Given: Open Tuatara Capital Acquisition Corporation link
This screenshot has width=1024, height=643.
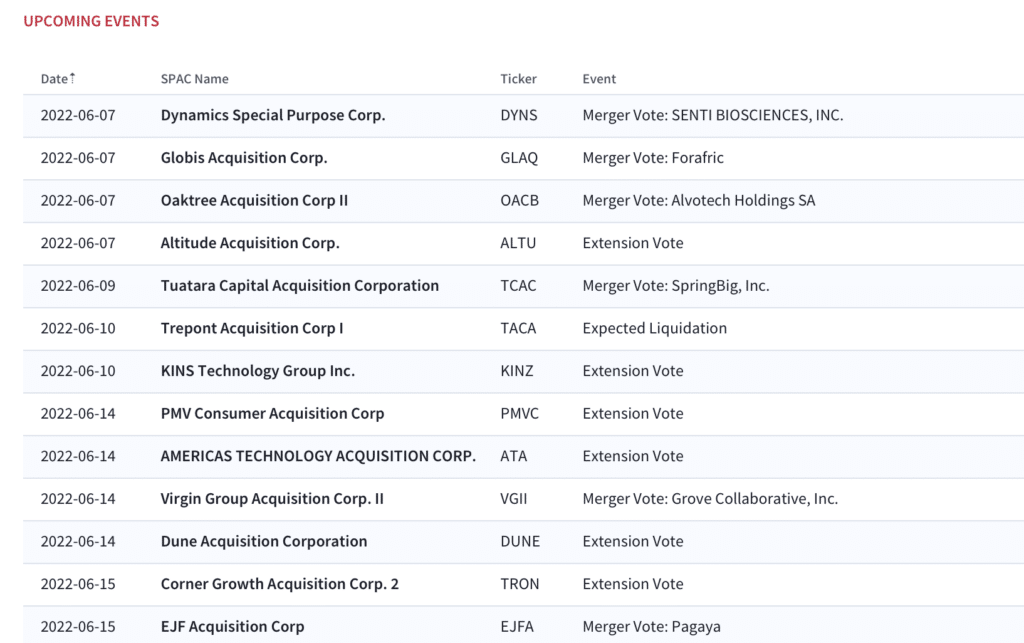Looking at the screenshot, I should 300,285.
